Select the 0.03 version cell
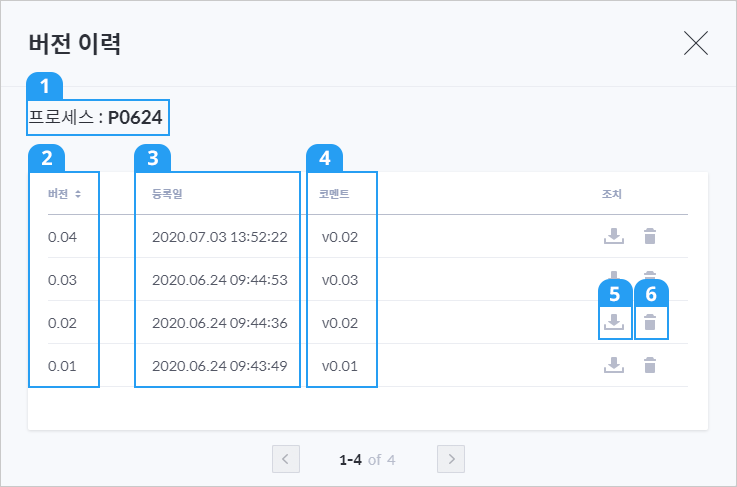 click(63, 280)
